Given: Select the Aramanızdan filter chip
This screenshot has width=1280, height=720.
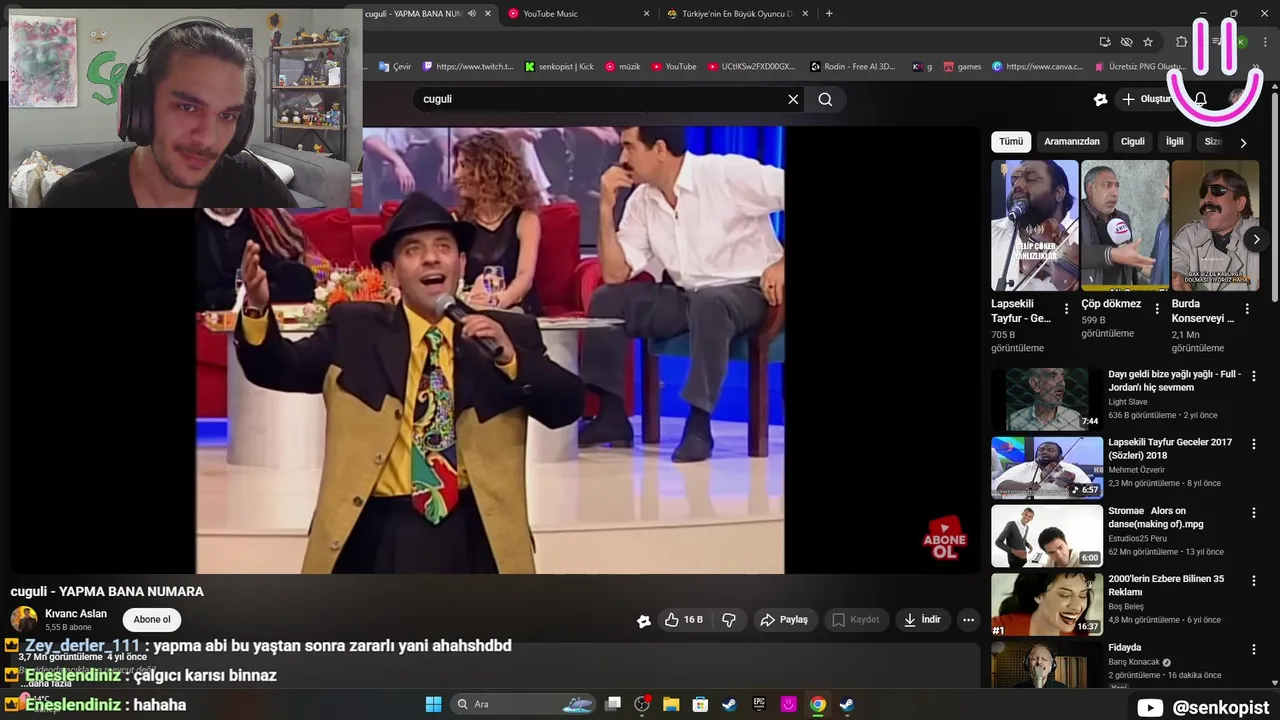Looking at the screenshot, I should point(1072,141).
